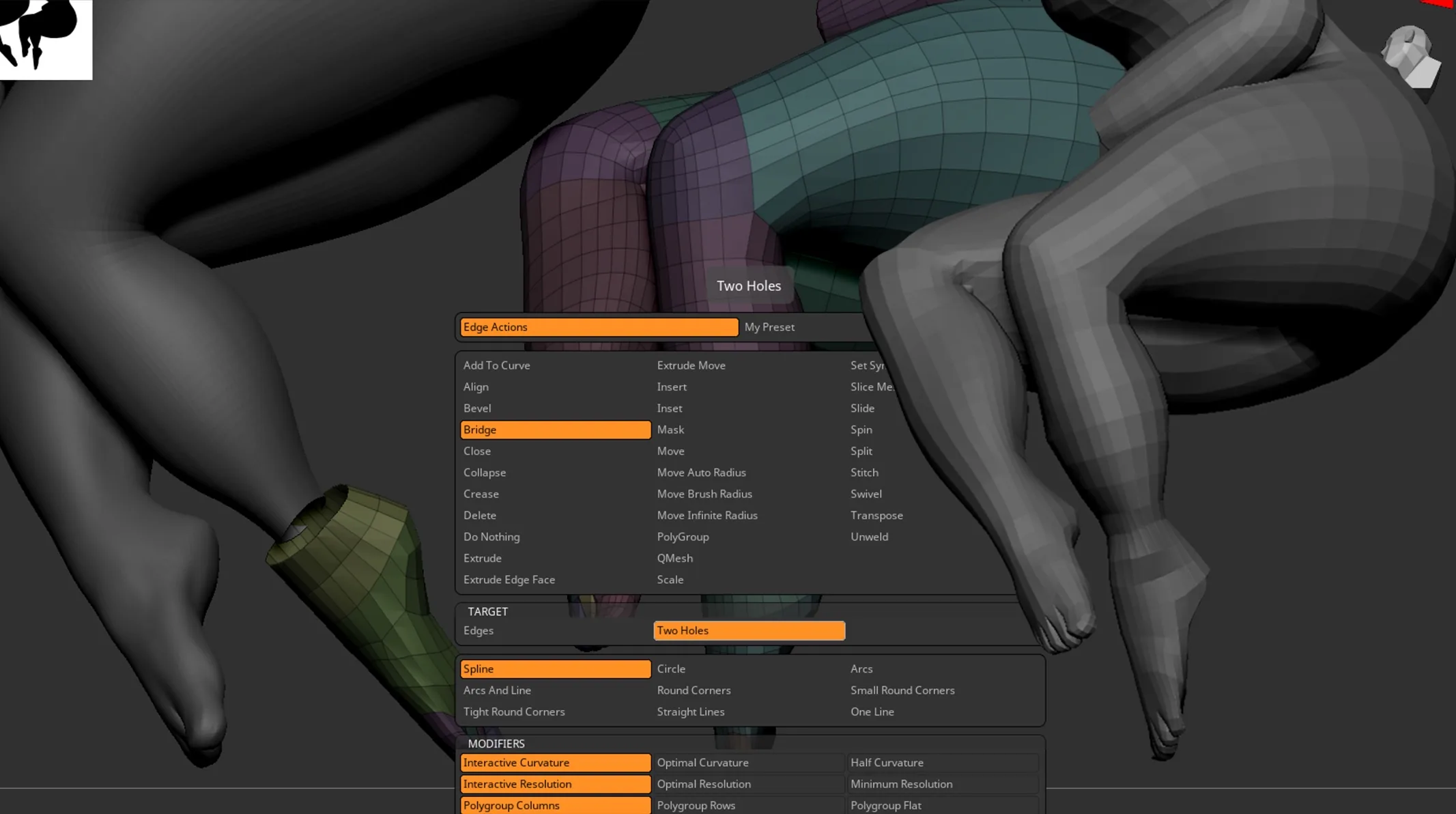Viewport: 1456px width, 814px height.
Task: Click the head orientation camera icon
Action: point(1412,57)
